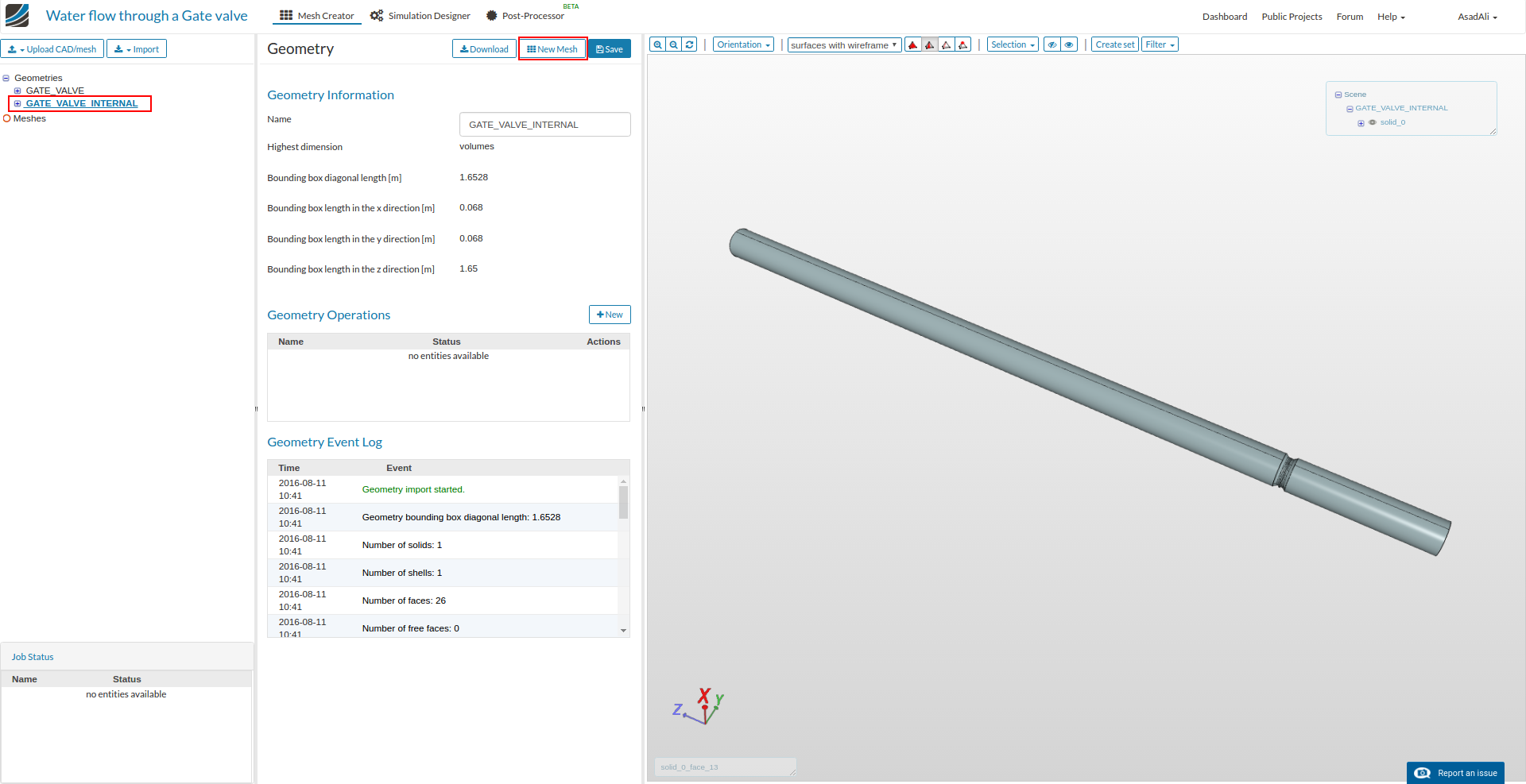This screenshot has height=784, width=1526.
Task: Collapse GATE_VALVE_INTERNAL in the scene tree
Action: (1350, 109)
